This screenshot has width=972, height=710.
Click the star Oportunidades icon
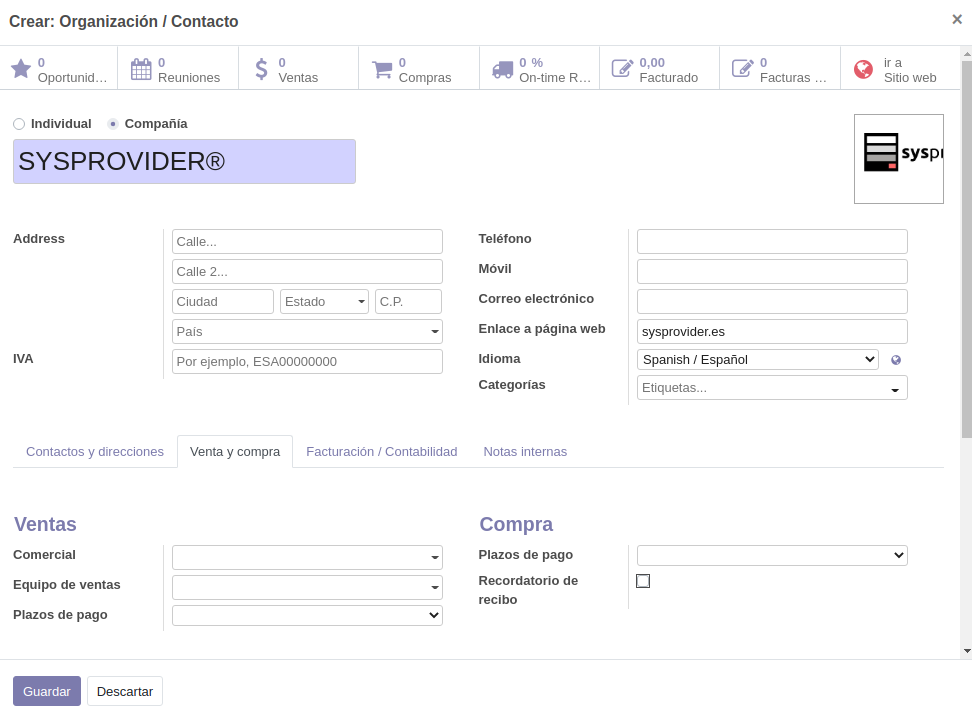(21, 69)
